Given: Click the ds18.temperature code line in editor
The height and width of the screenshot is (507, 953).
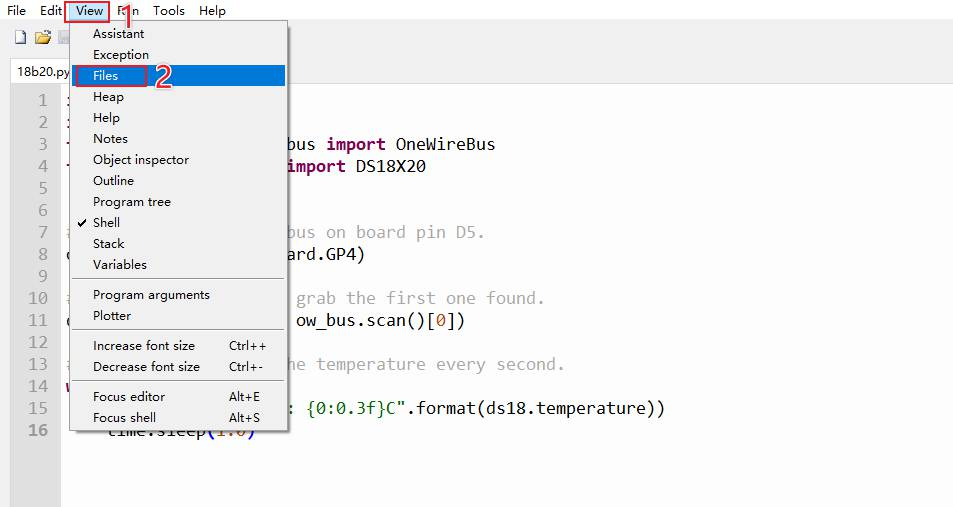Looking at the screenshot, I should (x=480, y=408).
